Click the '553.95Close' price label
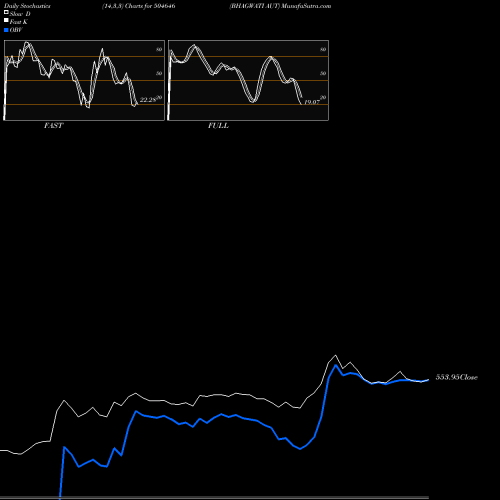 pos(457,377)
